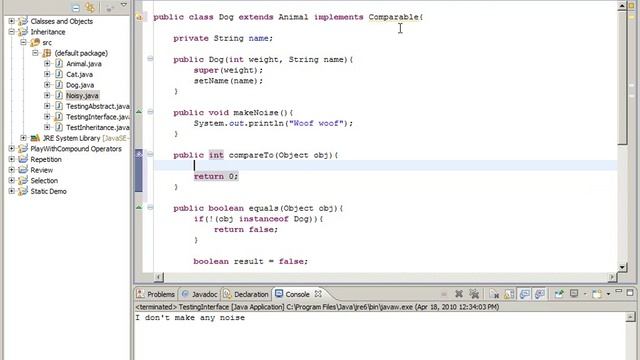The height and width of the screenshot is (360, 640).
Task: Collapse the equals method code fold
Action: pos(150,207)
